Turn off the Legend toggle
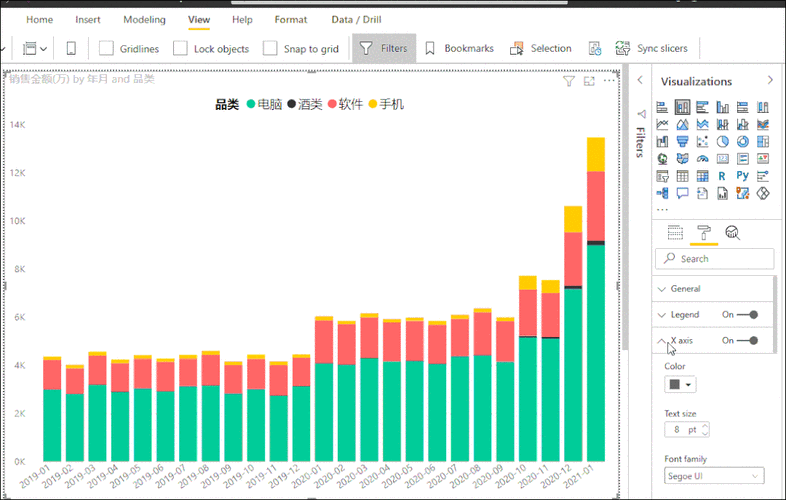Screen dimensions: 786x500 click(x=747, y=315)
